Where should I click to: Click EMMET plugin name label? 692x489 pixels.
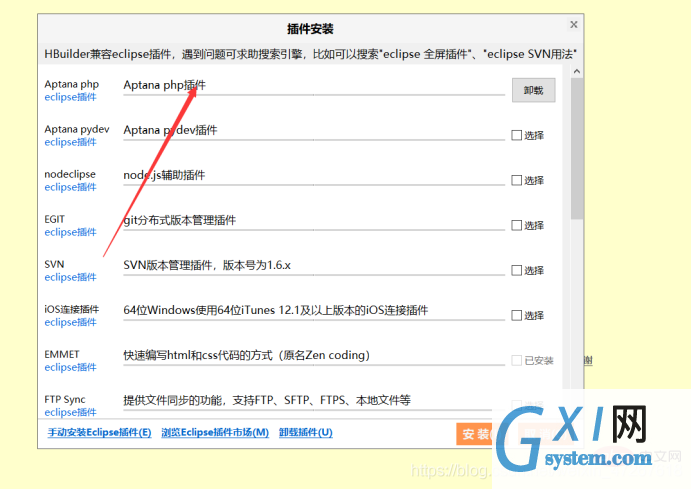[x=62, y=354]
